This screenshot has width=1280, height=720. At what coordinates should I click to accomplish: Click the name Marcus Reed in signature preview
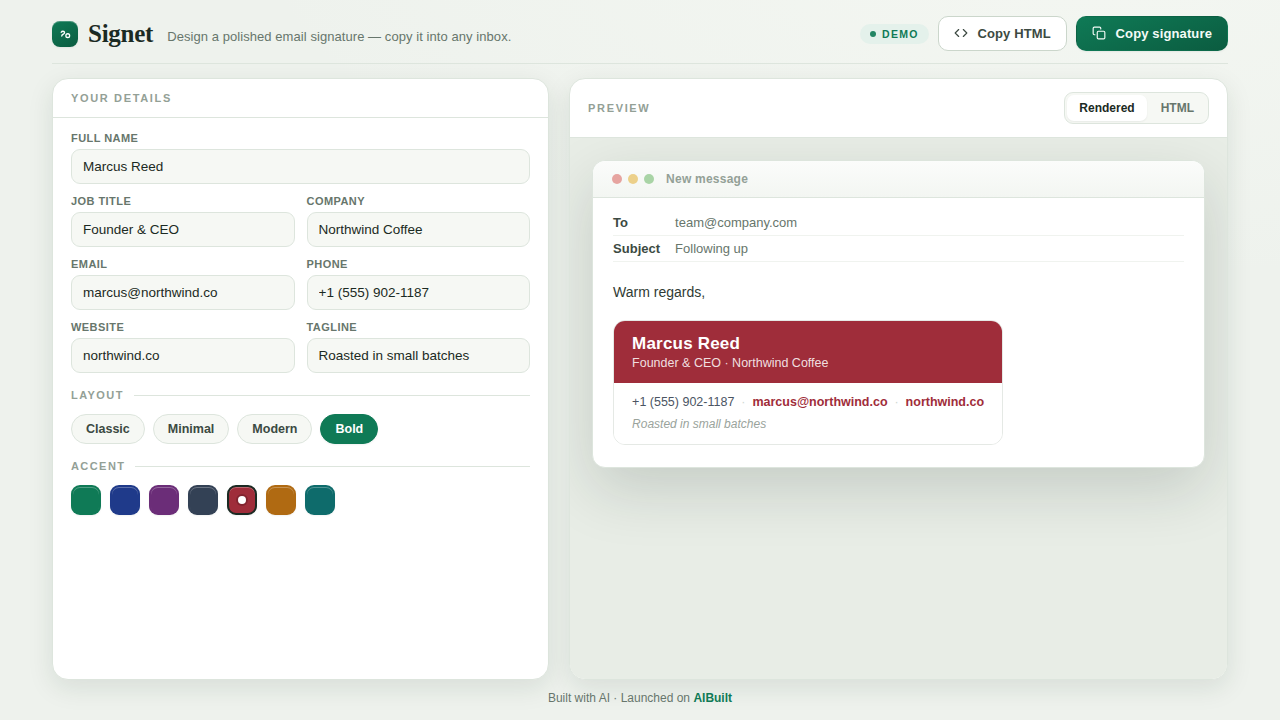686,343
